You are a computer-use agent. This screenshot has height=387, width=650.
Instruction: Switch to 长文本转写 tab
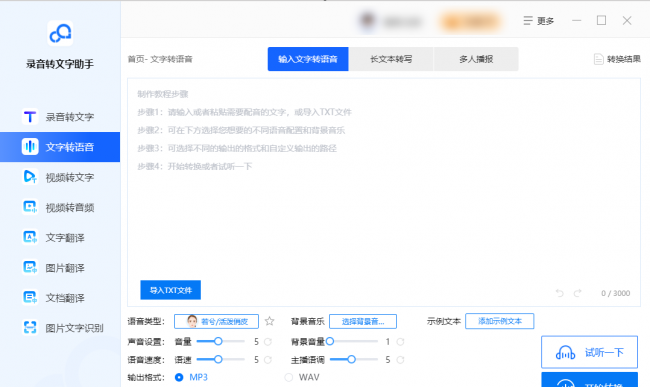(391, 59)
